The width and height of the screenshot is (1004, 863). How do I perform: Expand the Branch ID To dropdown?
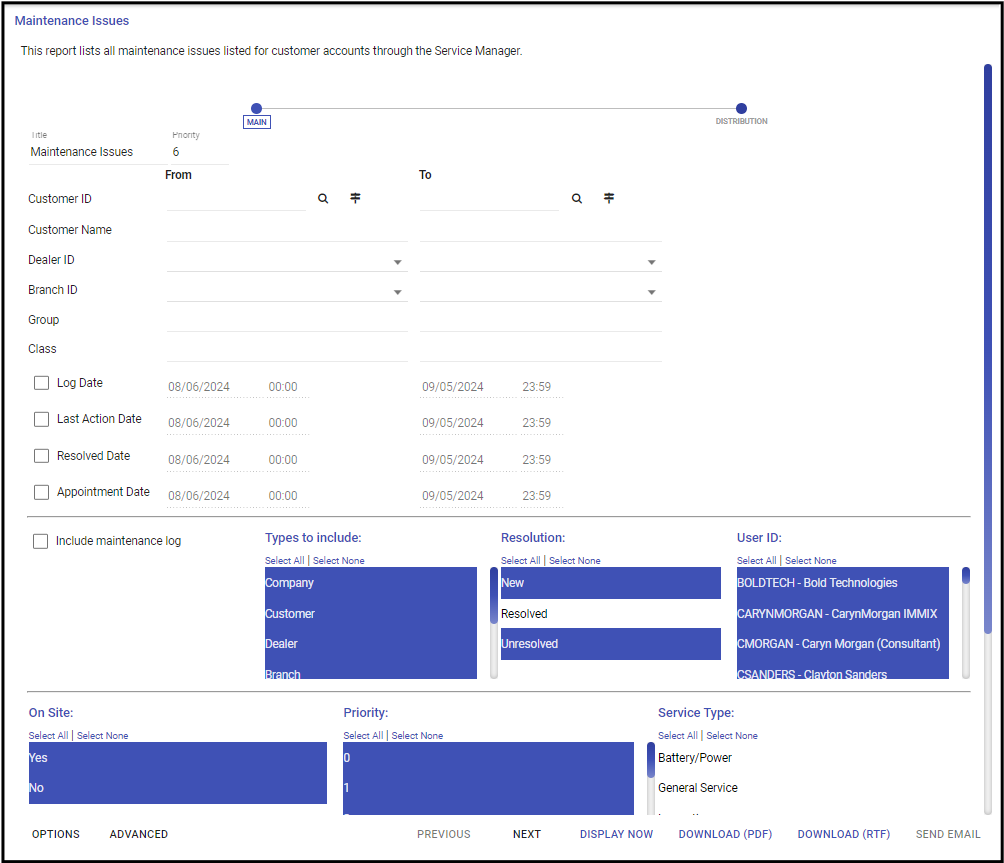tap(651, 293)
